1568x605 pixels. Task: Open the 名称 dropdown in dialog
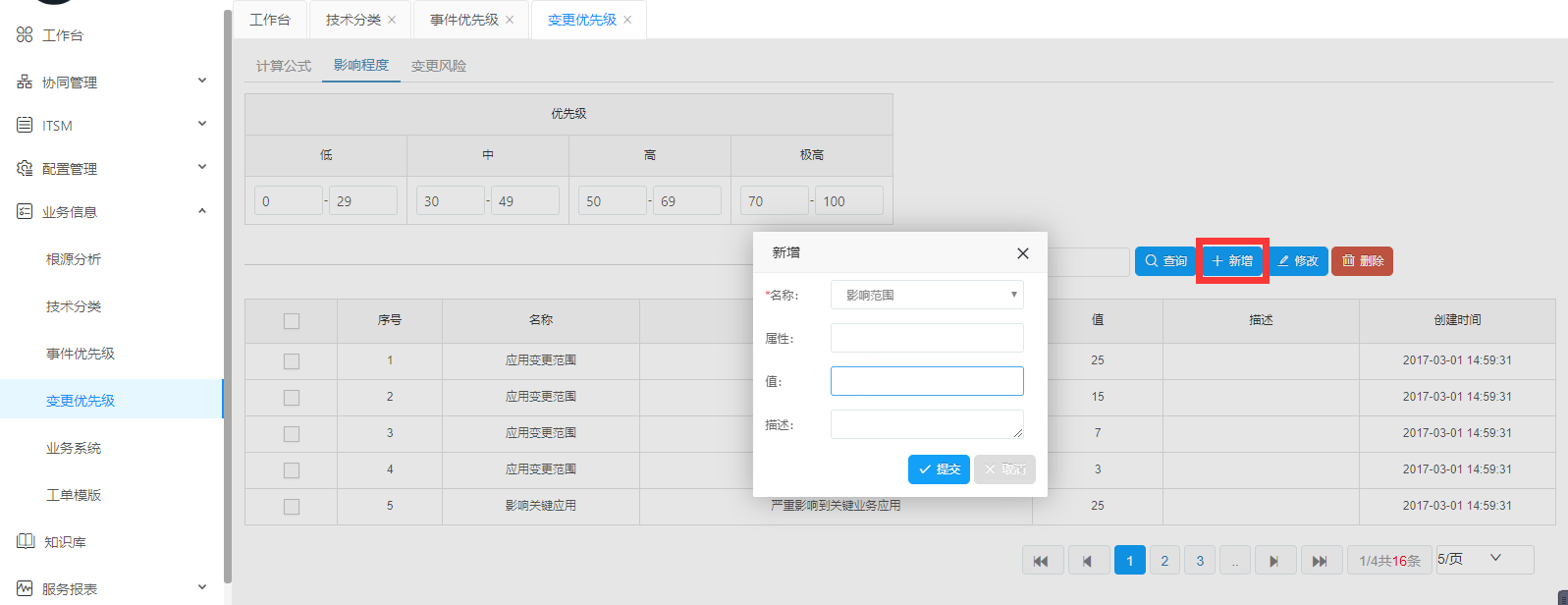(x=926, y=295)
